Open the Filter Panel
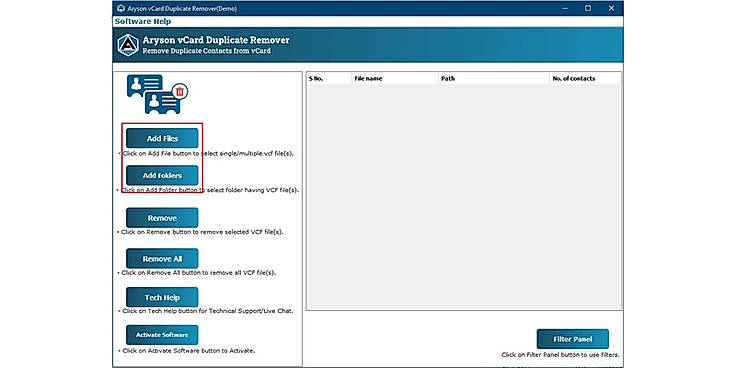Image resolution: width=736 pixels, height=368 pixels. [573, 339]
